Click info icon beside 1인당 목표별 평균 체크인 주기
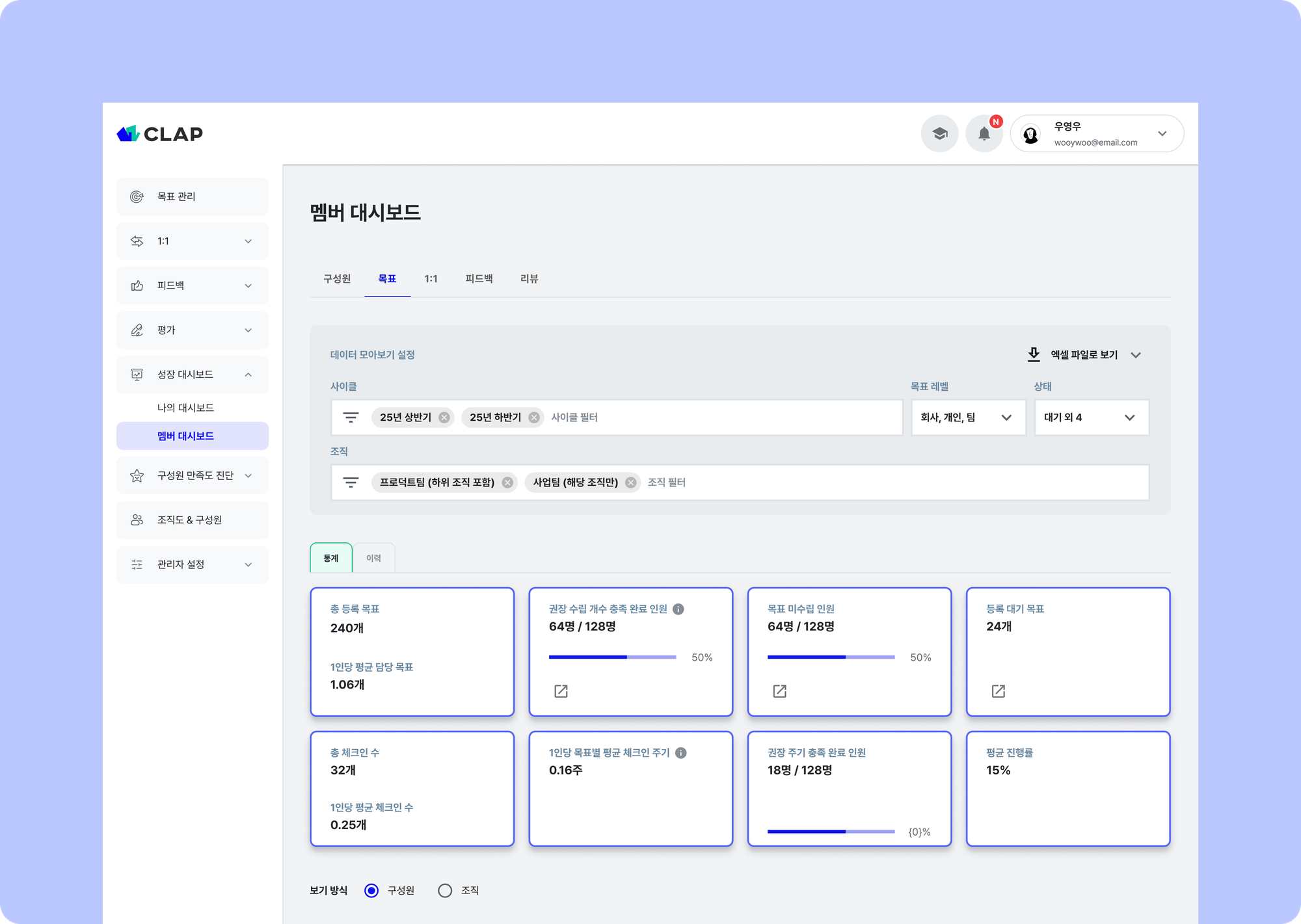Viewport: 1301px width, 924px height. [681, 753]
